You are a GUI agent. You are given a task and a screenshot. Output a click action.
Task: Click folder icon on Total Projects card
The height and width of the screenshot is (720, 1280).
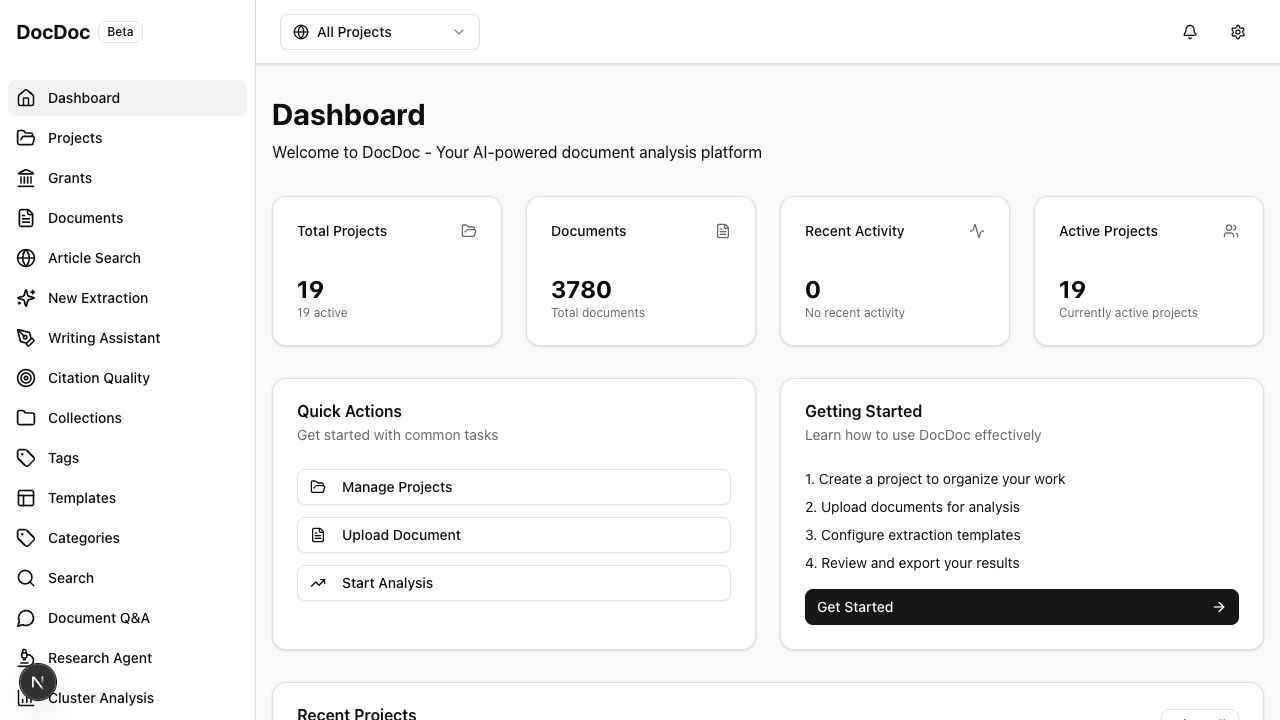(469, 231)
